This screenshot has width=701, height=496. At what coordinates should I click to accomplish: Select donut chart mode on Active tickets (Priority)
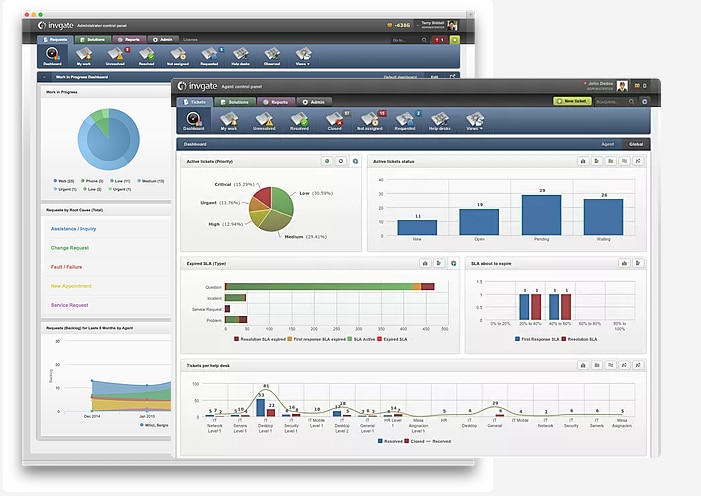click(x=341, y=161)
